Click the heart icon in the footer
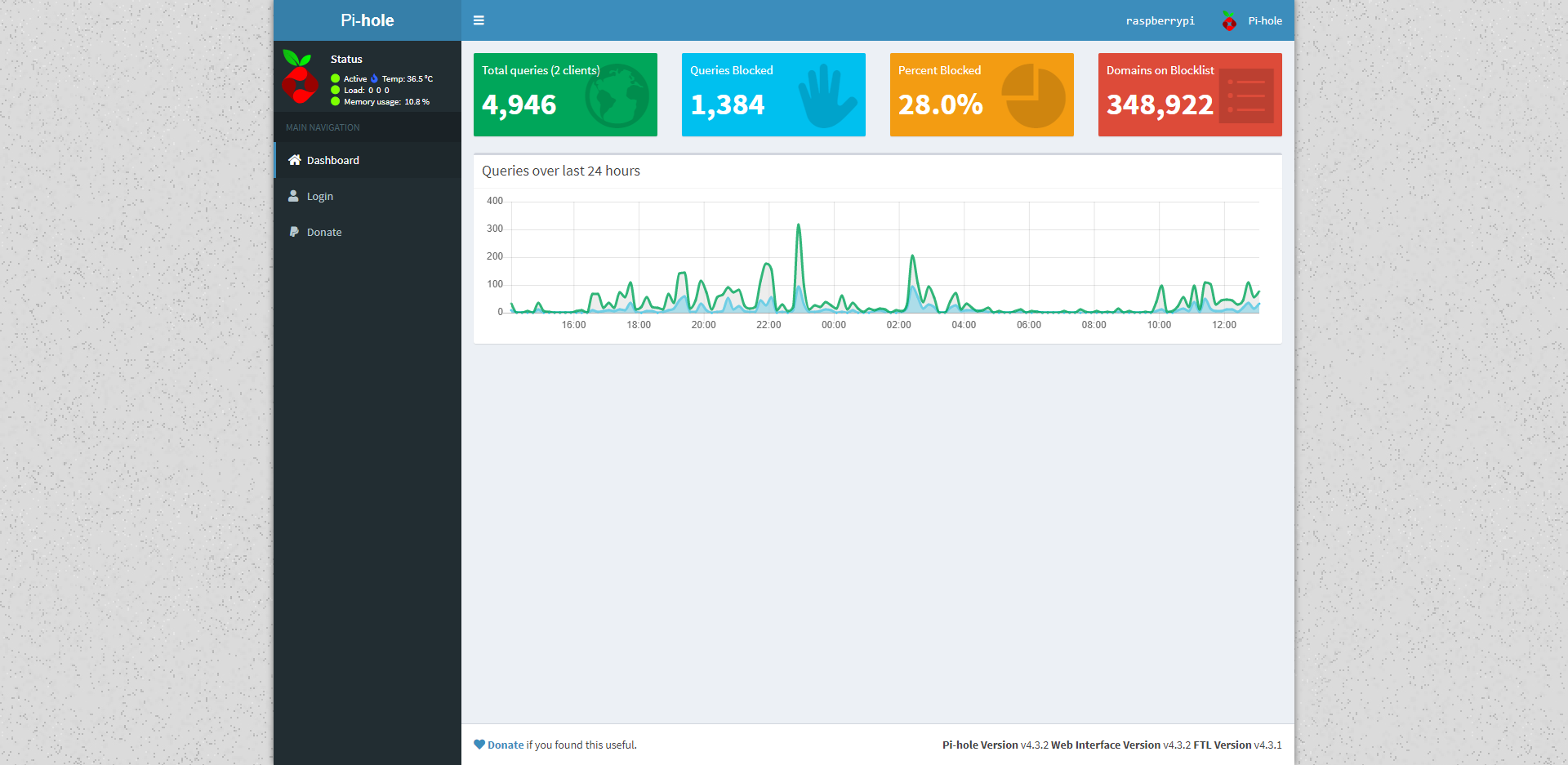The width and height of the screenshot is (1568, 765). point(479,745)
